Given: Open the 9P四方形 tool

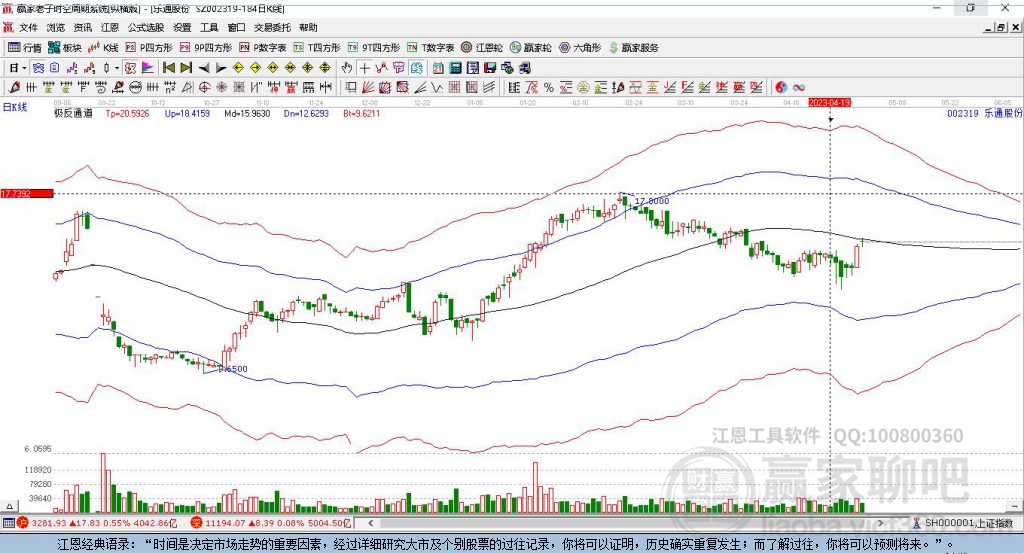Looking at the screenshot, I should click(x=206, y=48).
